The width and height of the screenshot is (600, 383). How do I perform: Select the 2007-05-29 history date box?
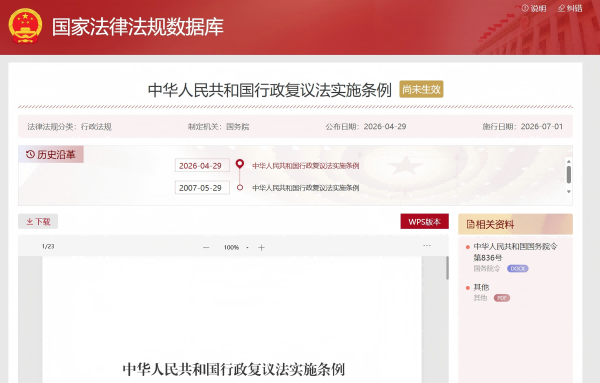coord(202,188)
